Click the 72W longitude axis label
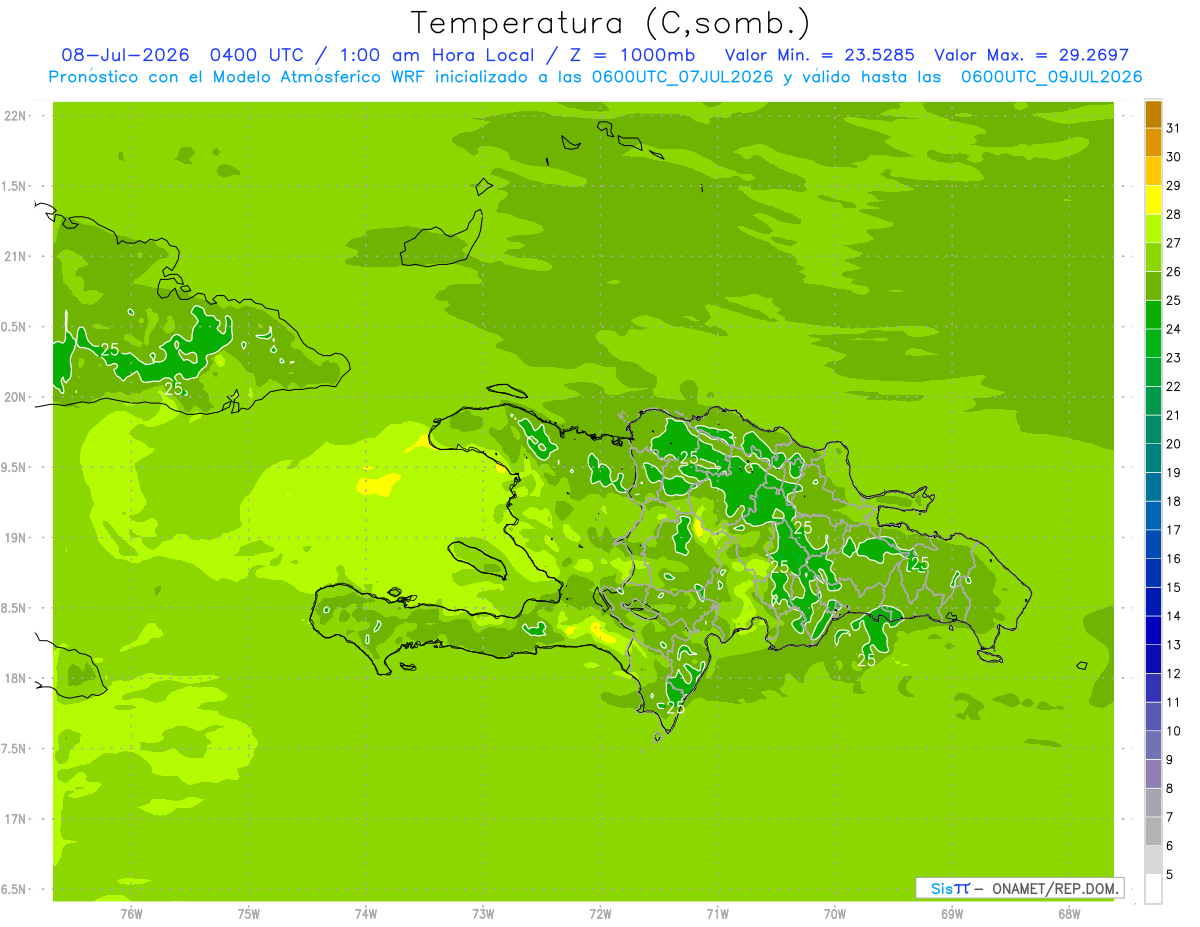 (600, 913)
